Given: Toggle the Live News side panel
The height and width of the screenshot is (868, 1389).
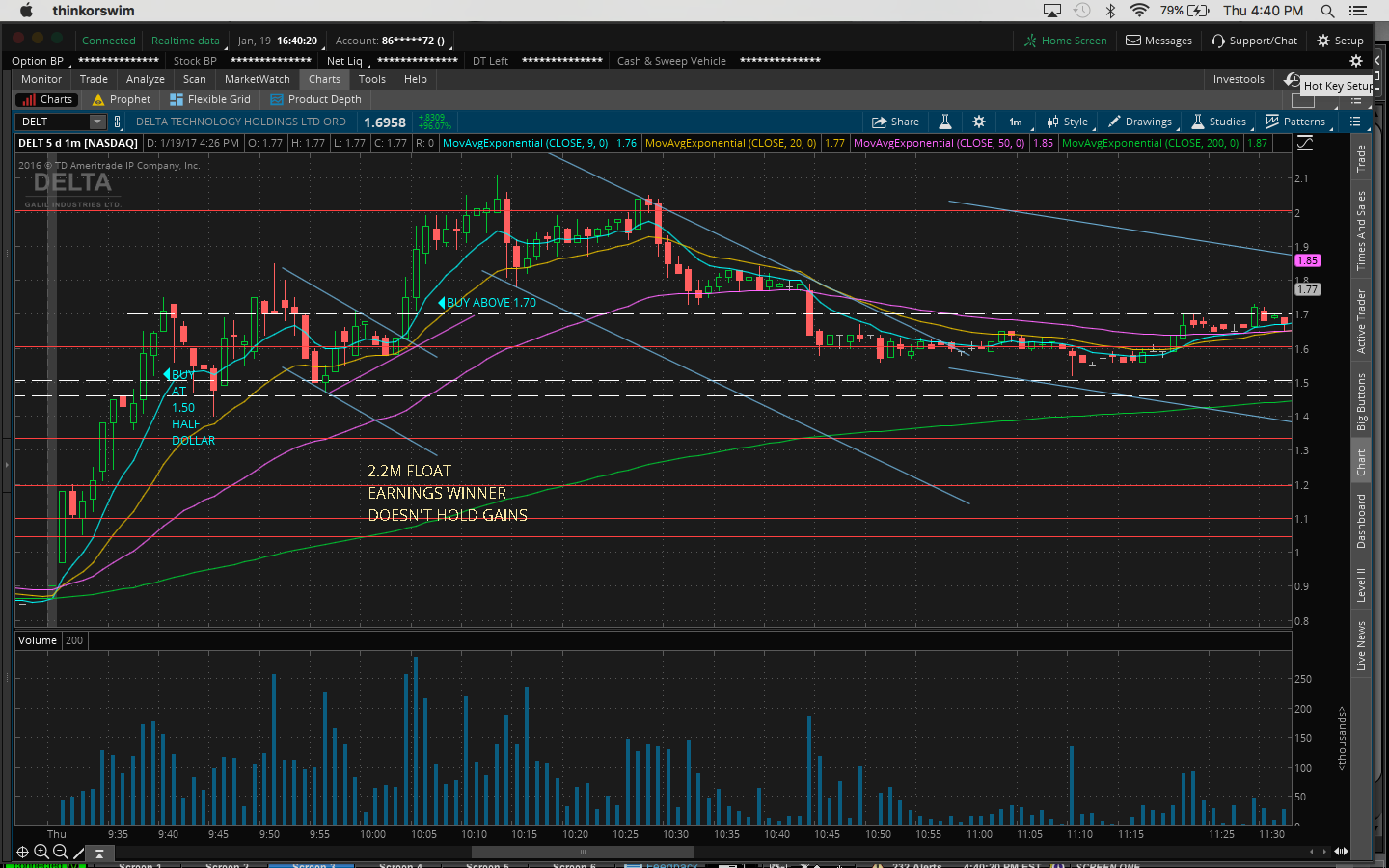Looking at the screenshot, I should pos(1361,645).
